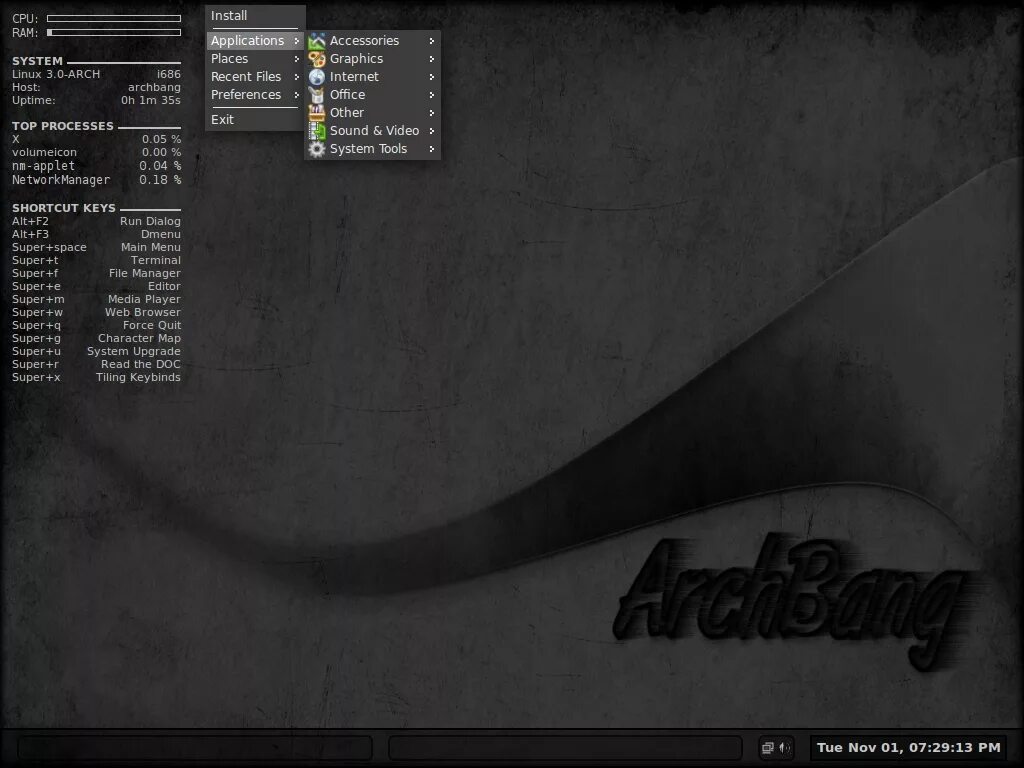Expand arrow next to Places
The width and height of the screenshot is (1024, 768).
pyautogui.click(x=296, y=59)
